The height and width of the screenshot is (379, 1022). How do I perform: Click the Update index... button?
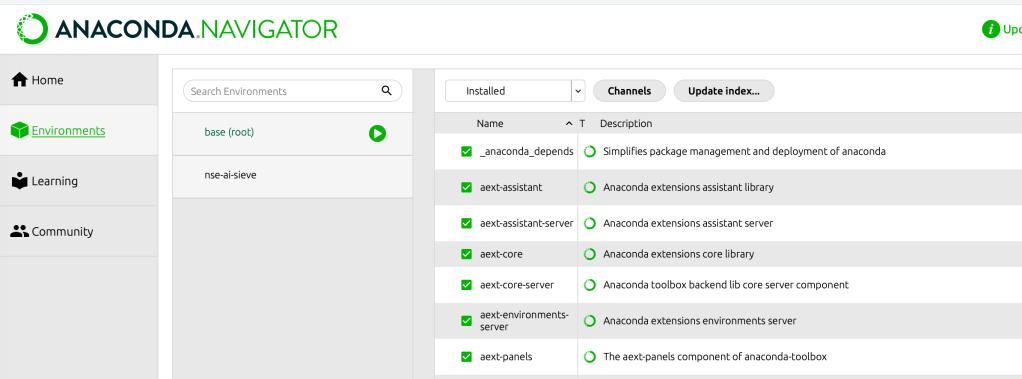(723, 91)
